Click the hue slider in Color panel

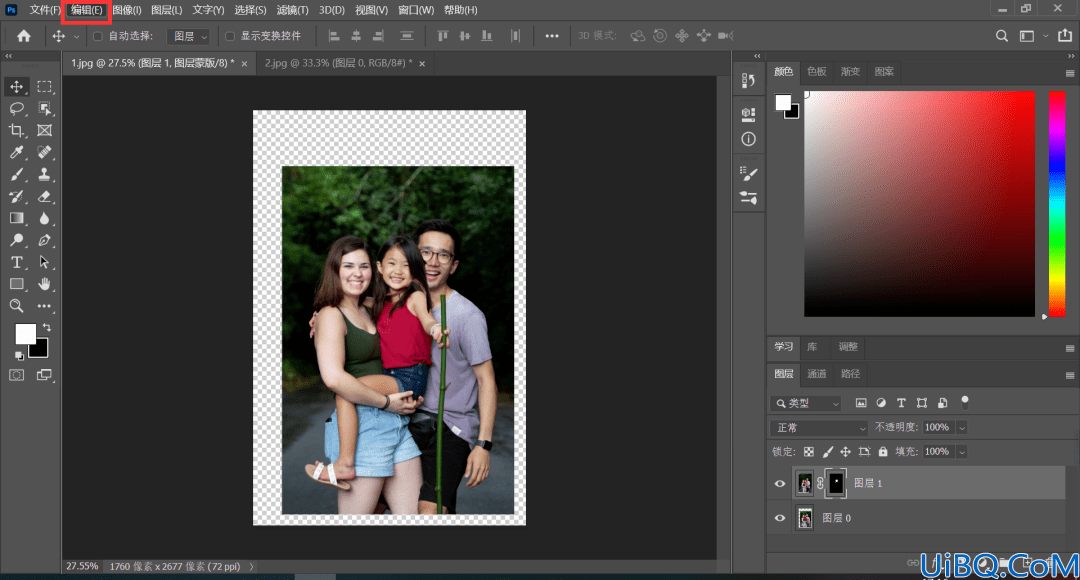(x=1057, y=203)
